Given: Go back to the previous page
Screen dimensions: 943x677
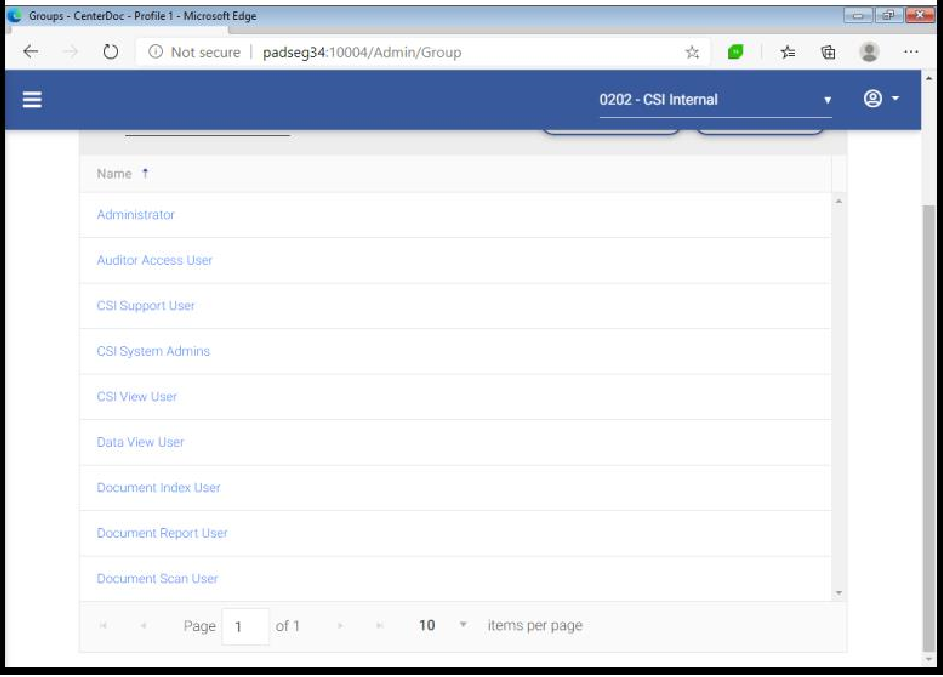Looking at the screenshot, I should [x=31, y=52].
